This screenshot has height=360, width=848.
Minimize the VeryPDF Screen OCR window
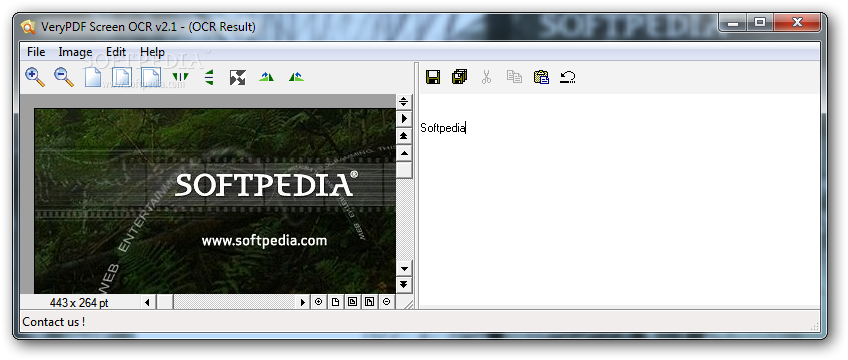pyautogui.click(x=733, y=23)
